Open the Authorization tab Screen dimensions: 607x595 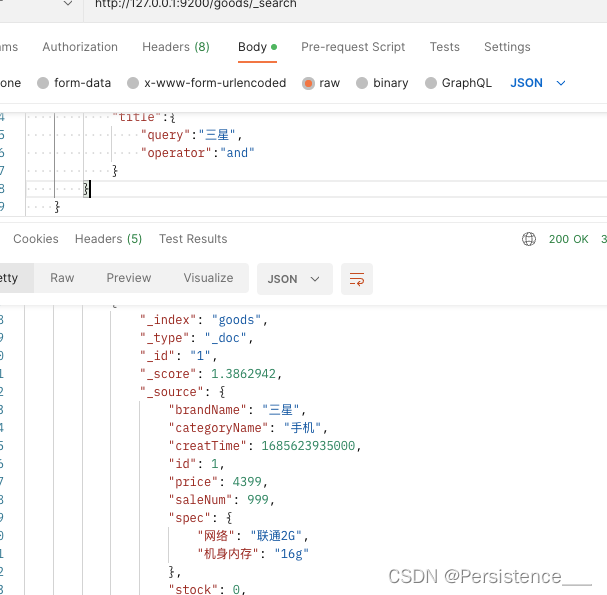(x=80, y=47)
